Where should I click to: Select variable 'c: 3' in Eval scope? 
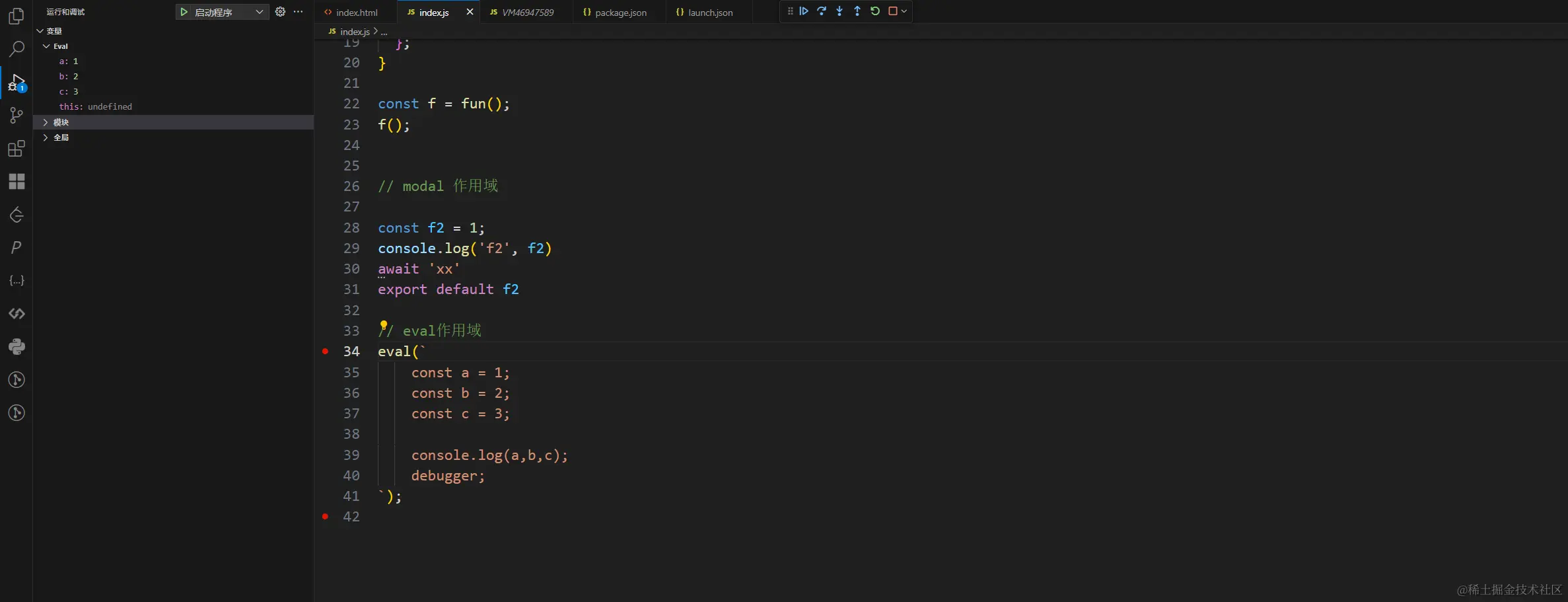click(173, 92)
